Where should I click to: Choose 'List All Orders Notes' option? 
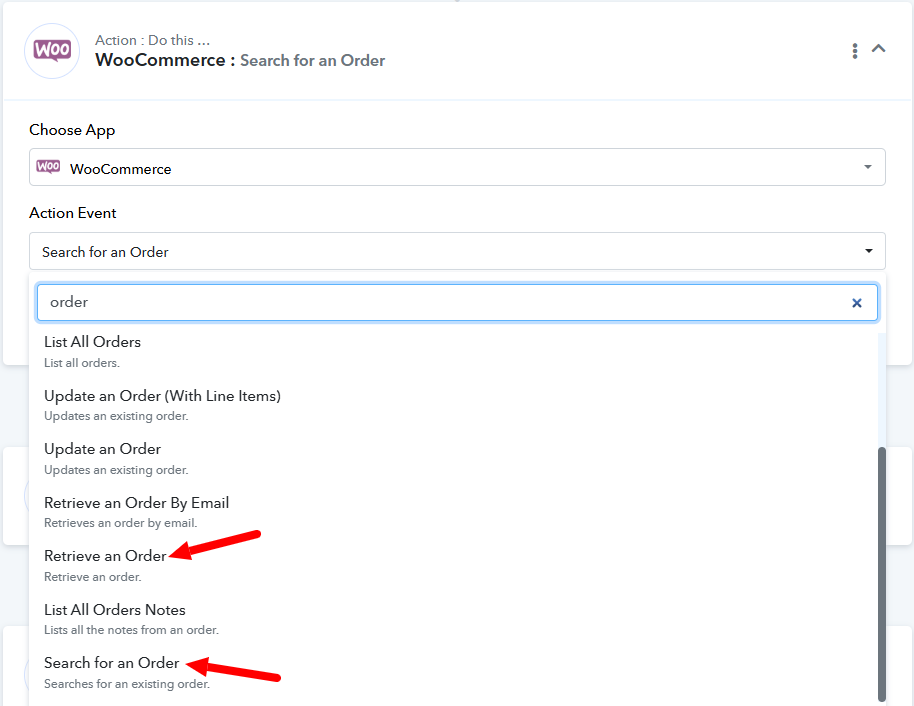coord(115,610)
